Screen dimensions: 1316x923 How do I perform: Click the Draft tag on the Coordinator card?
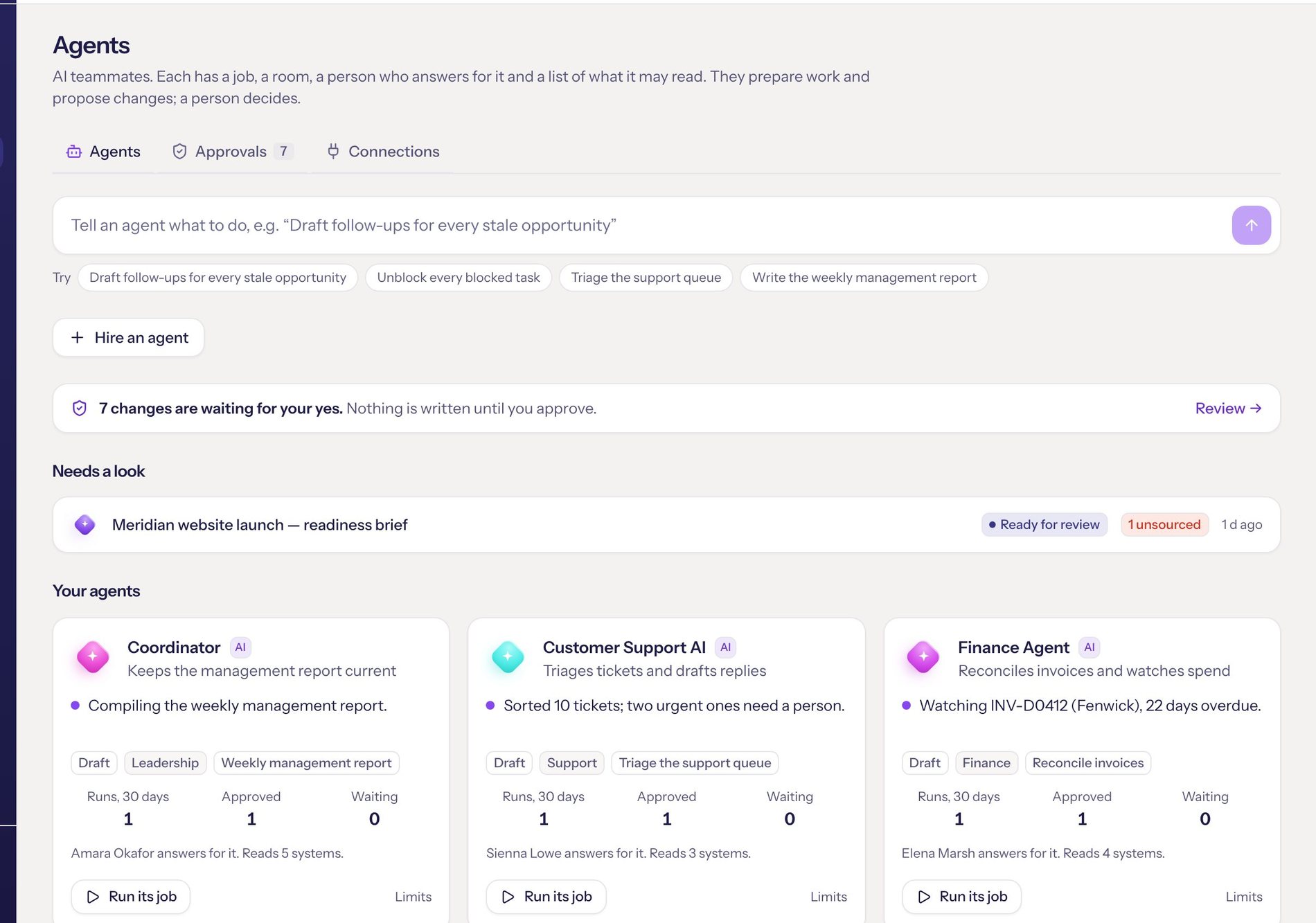pyautogui.click(x=94, y=763)
